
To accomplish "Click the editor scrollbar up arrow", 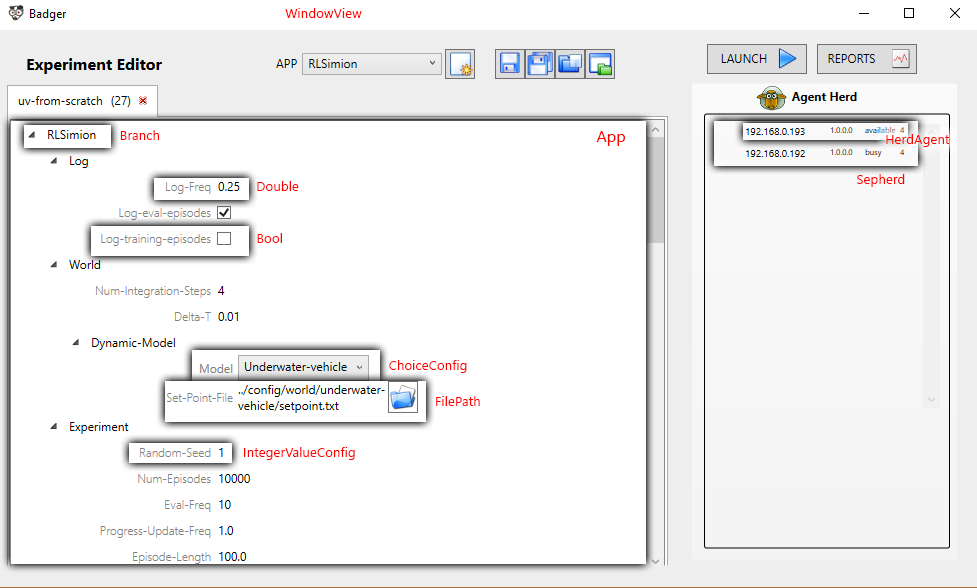I will [x=655, y=130].
